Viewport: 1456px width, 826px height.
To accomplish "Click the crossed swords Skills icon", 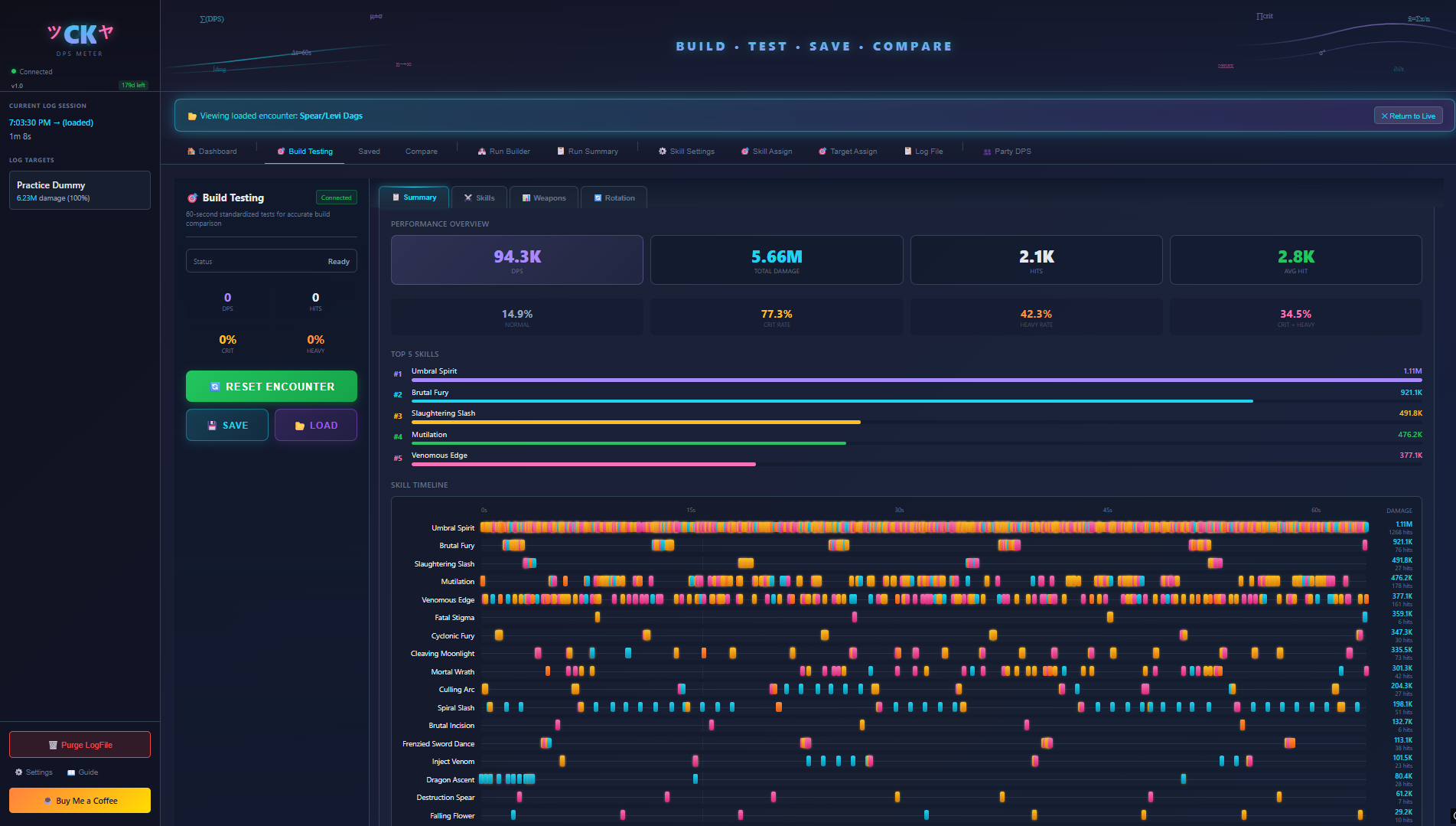I will pyautogui.click(x=468, y=198).
